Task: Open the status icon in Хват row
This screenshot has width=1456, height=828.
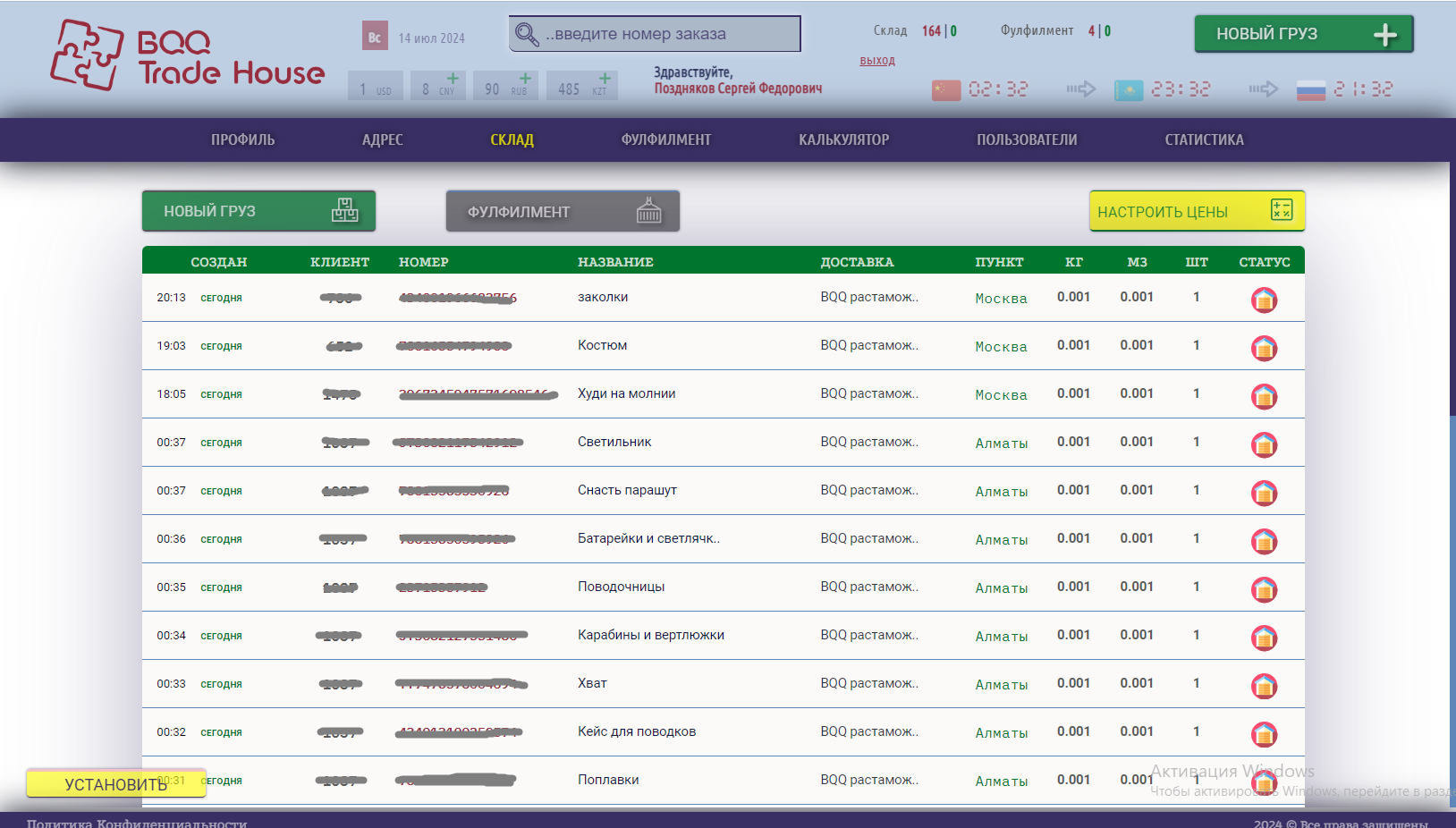Action: click(x=1264, y=686)
